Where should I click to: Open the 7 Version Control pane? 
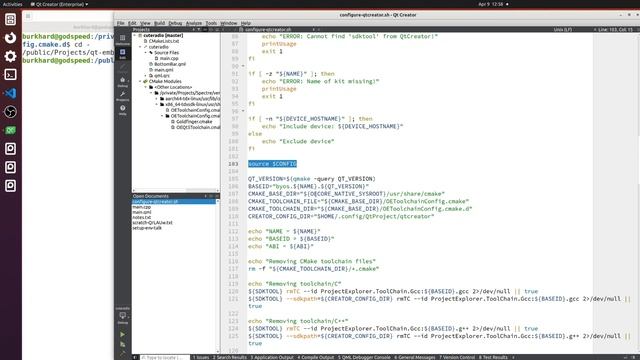pos(457,357)
